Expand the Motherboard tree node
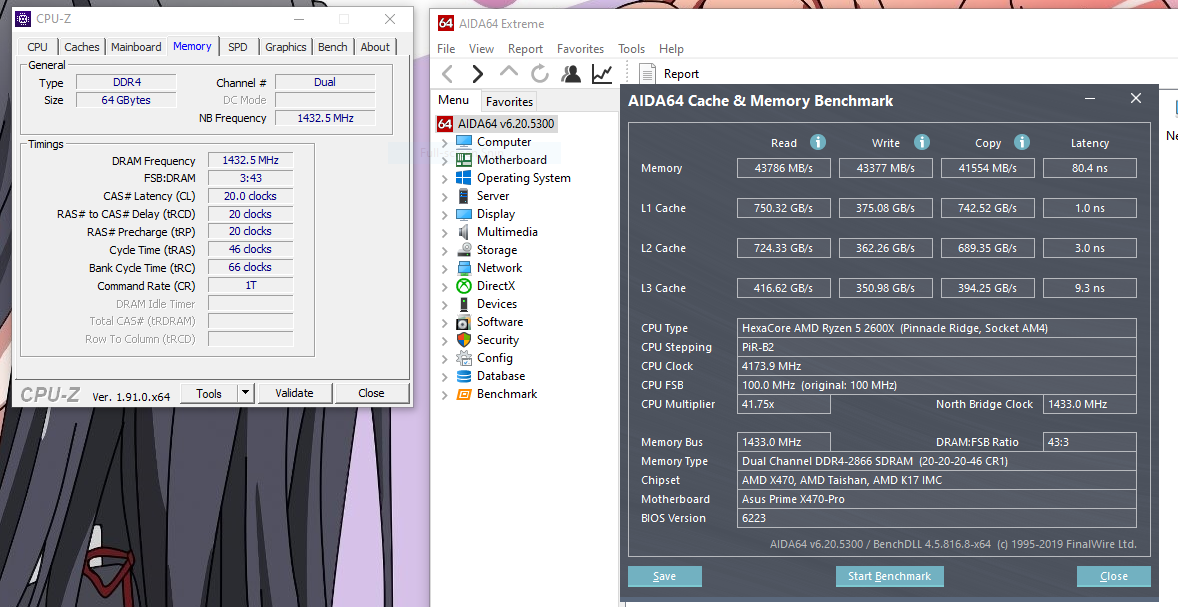This screenshot has height=607, width=1178. pyautogui.click(x=445, y=161)
